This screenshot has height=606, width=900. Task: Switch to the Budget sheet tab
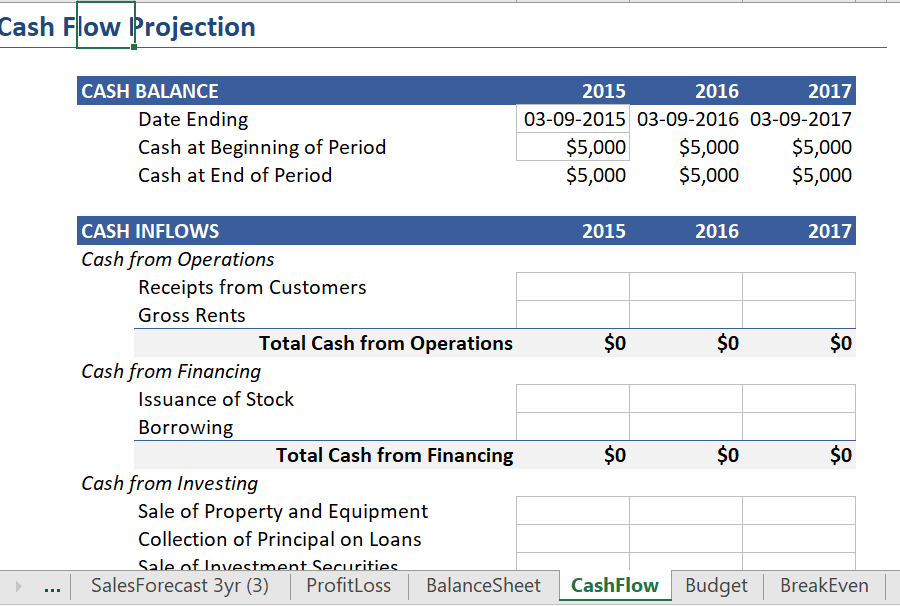pyautogui.click(x=716, y=585)
